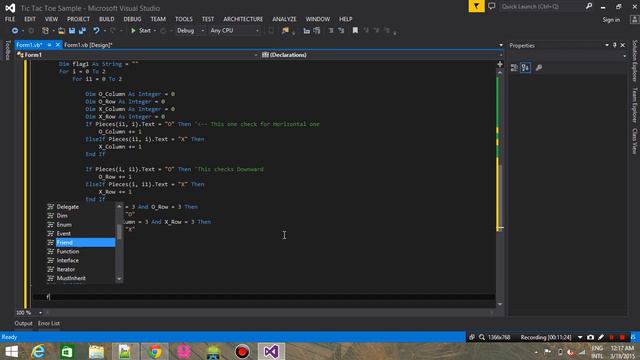
Task: Click the feedback speech bubble icon
Action: (492, 6)
